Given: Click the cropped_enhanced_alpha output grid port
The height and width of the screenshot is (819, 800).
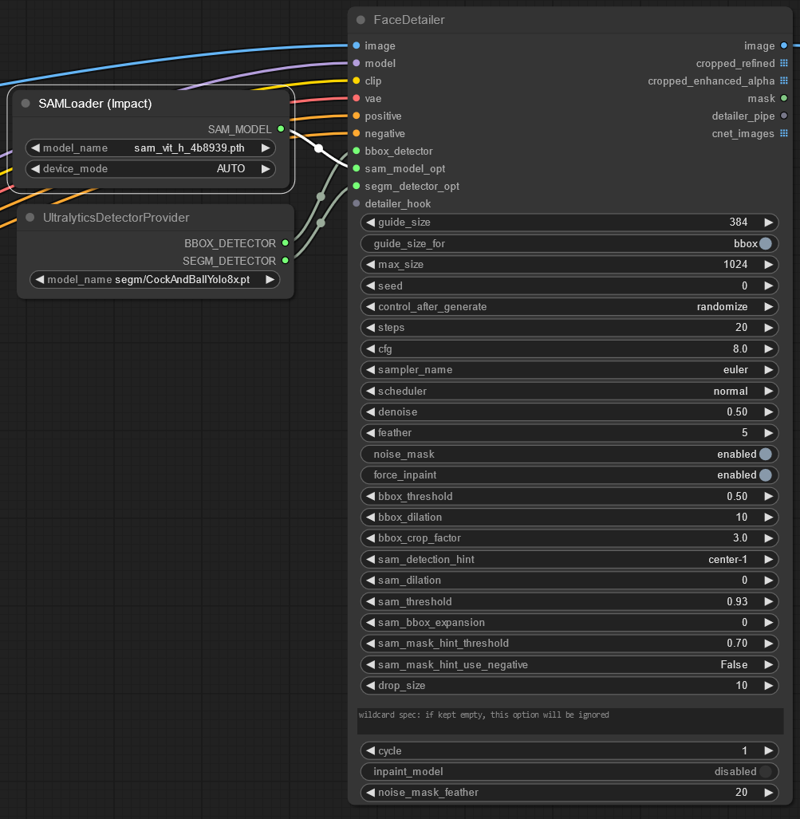Looking at the screenshot, I should [x=784, y=81].
